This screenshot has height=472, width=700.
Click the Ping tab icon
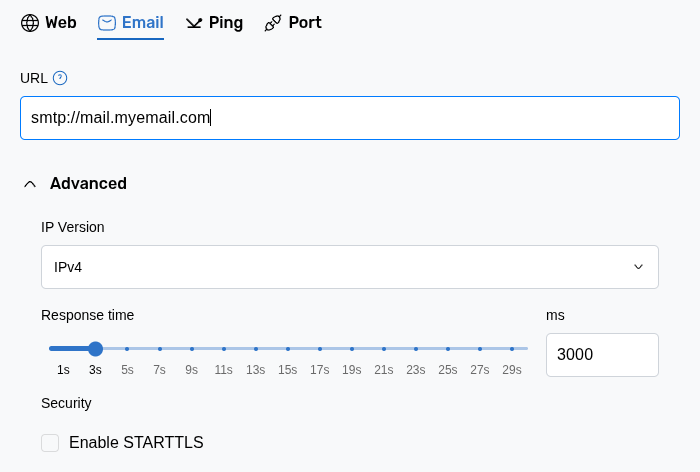194,23
